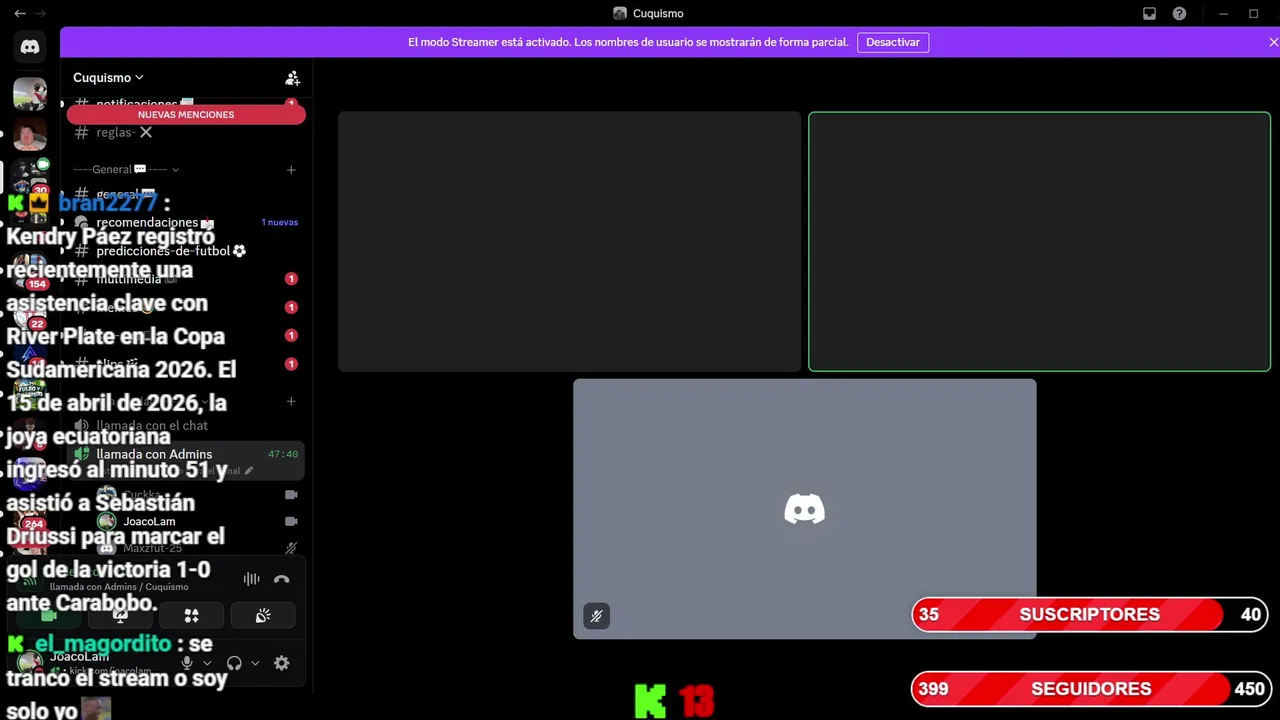Focus the gray Discord logo video tile
This screenshot has width=1280, height=720.
click(x=805, y=508)
